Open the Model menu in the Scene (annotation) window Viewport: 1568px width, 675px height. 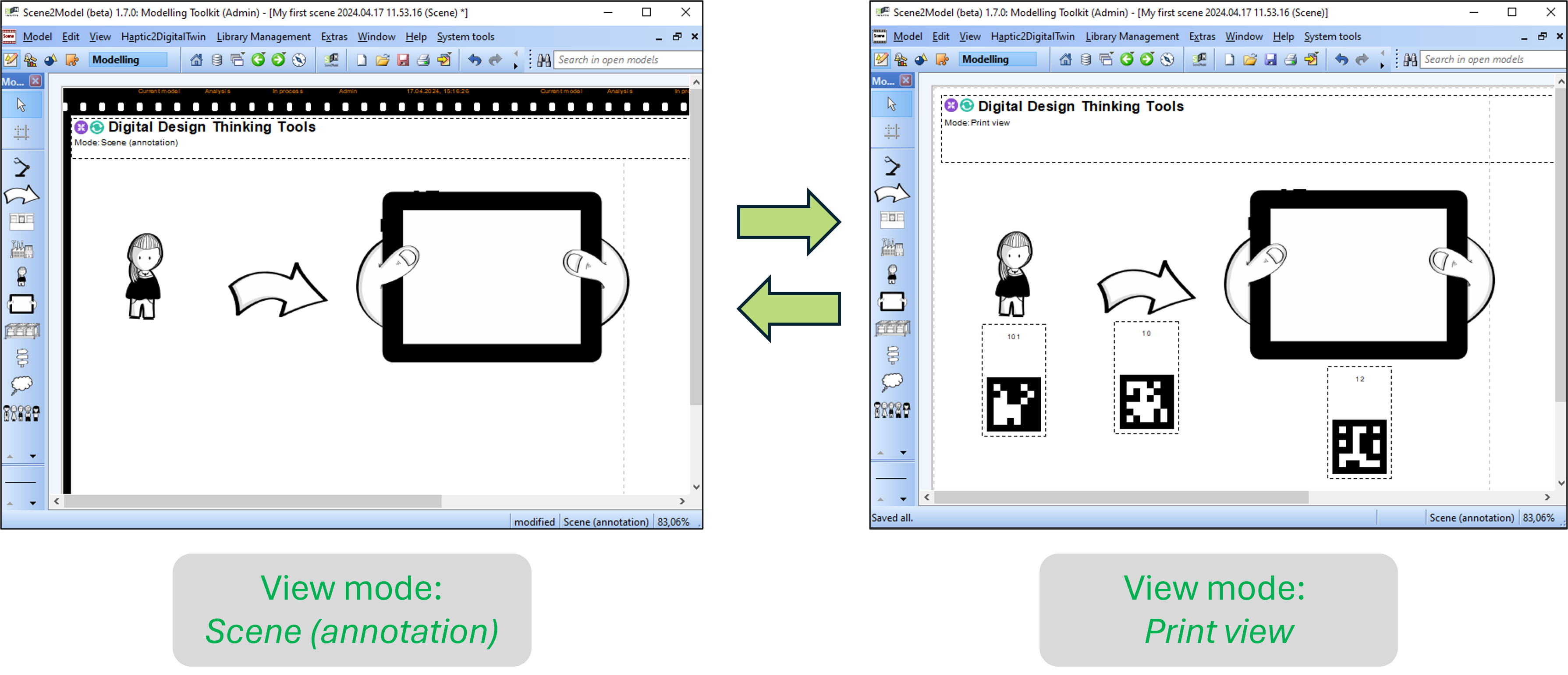37,36
